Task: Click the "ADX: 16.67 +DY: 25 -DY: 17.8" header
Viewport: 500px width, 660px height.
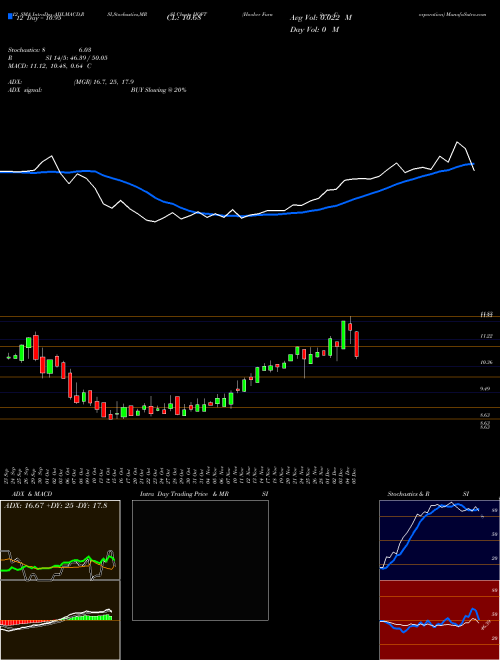Action: coord(56,505)
